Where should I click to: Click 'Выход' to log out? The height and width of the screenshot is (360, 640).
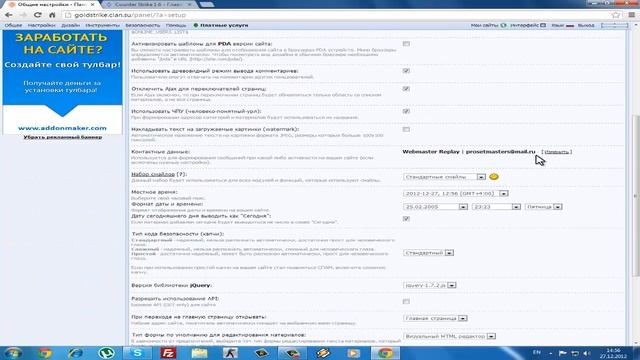[586, 25]
